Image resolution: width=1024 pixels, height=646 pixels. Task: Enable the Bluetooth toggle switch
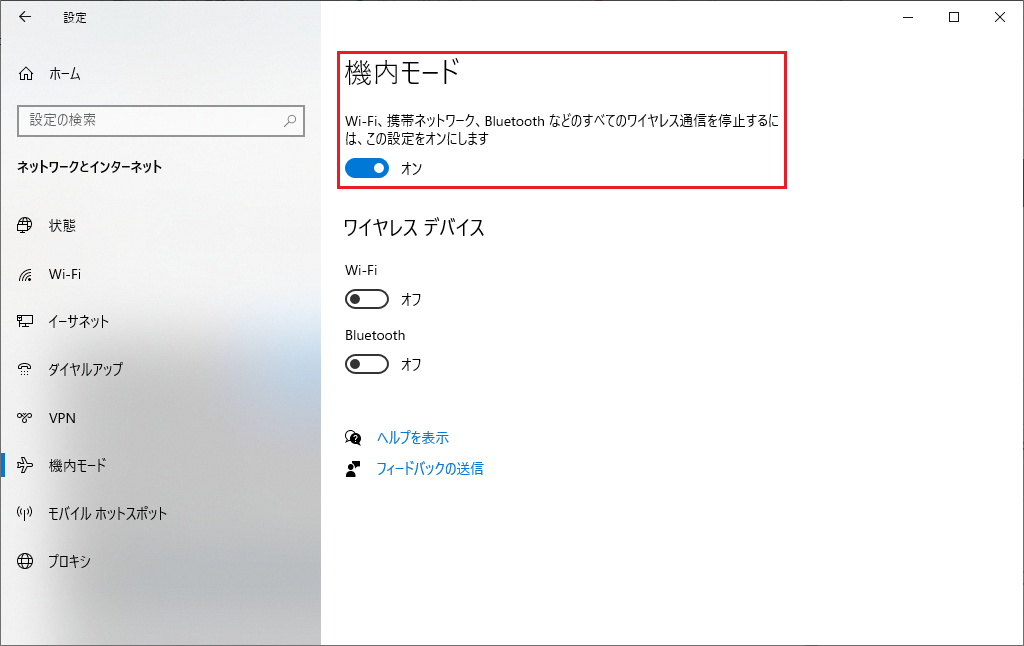coord(366,364)
